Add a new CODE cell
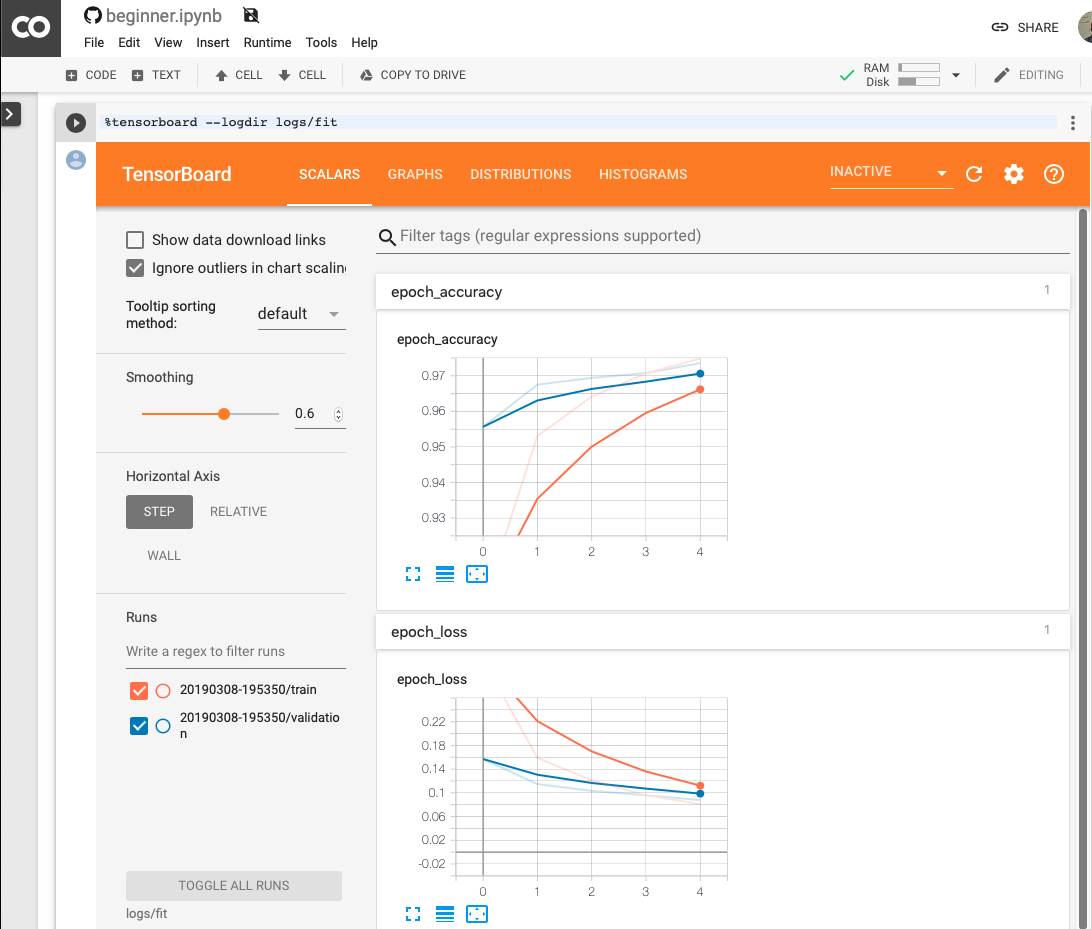 coord(91,75)
